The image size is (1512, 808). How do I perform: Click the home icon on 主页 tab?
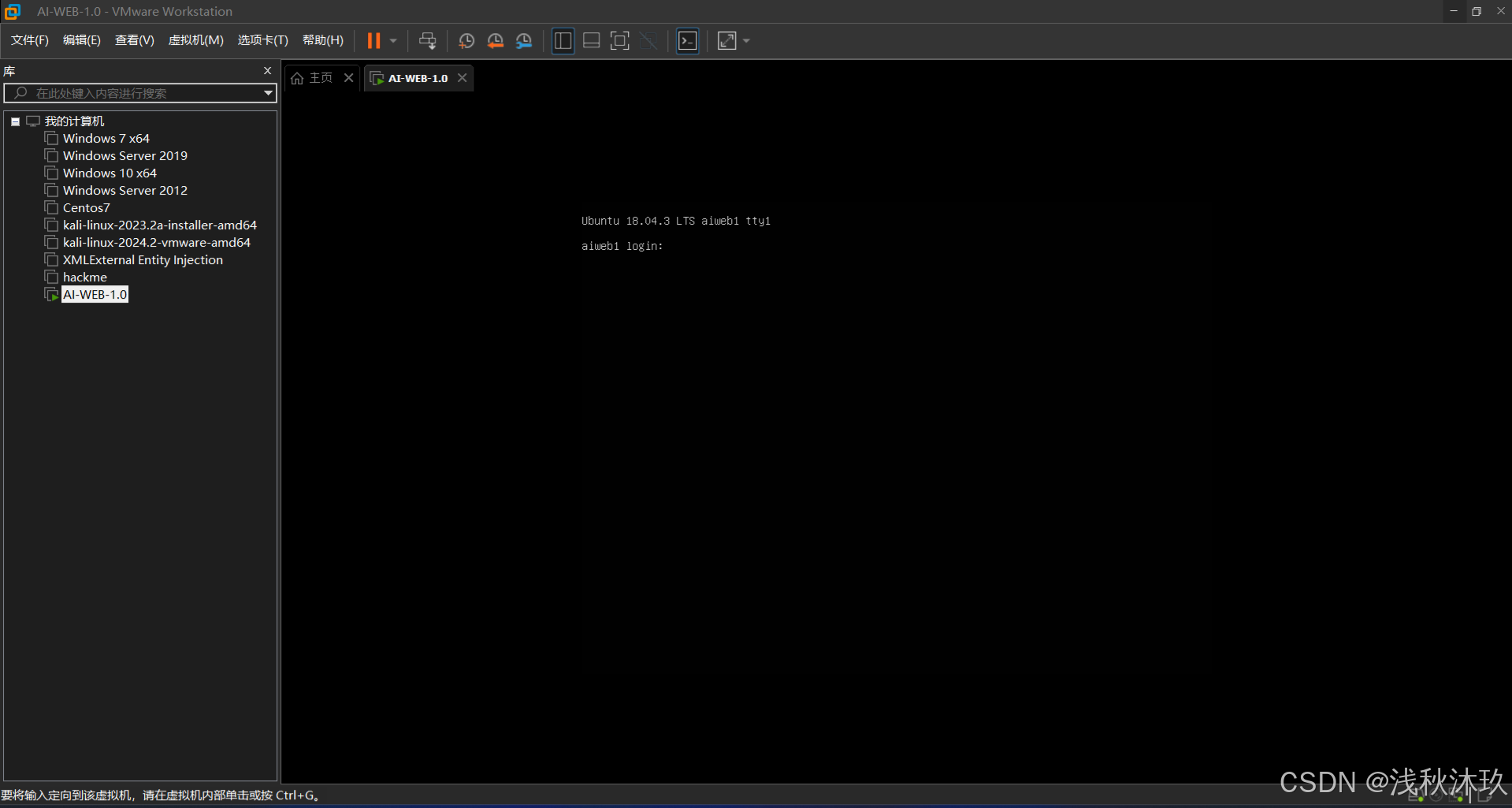pos(297,78)
